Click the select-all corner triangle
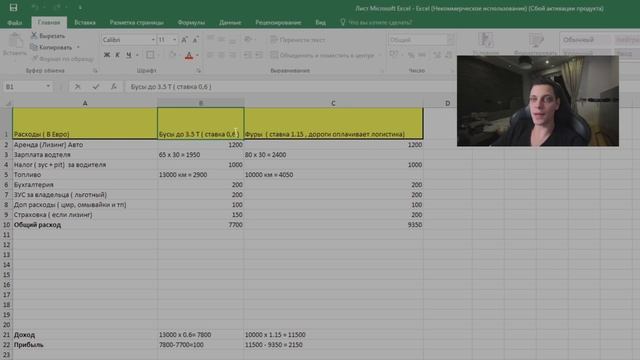The image size is (640, 360). 7,103
